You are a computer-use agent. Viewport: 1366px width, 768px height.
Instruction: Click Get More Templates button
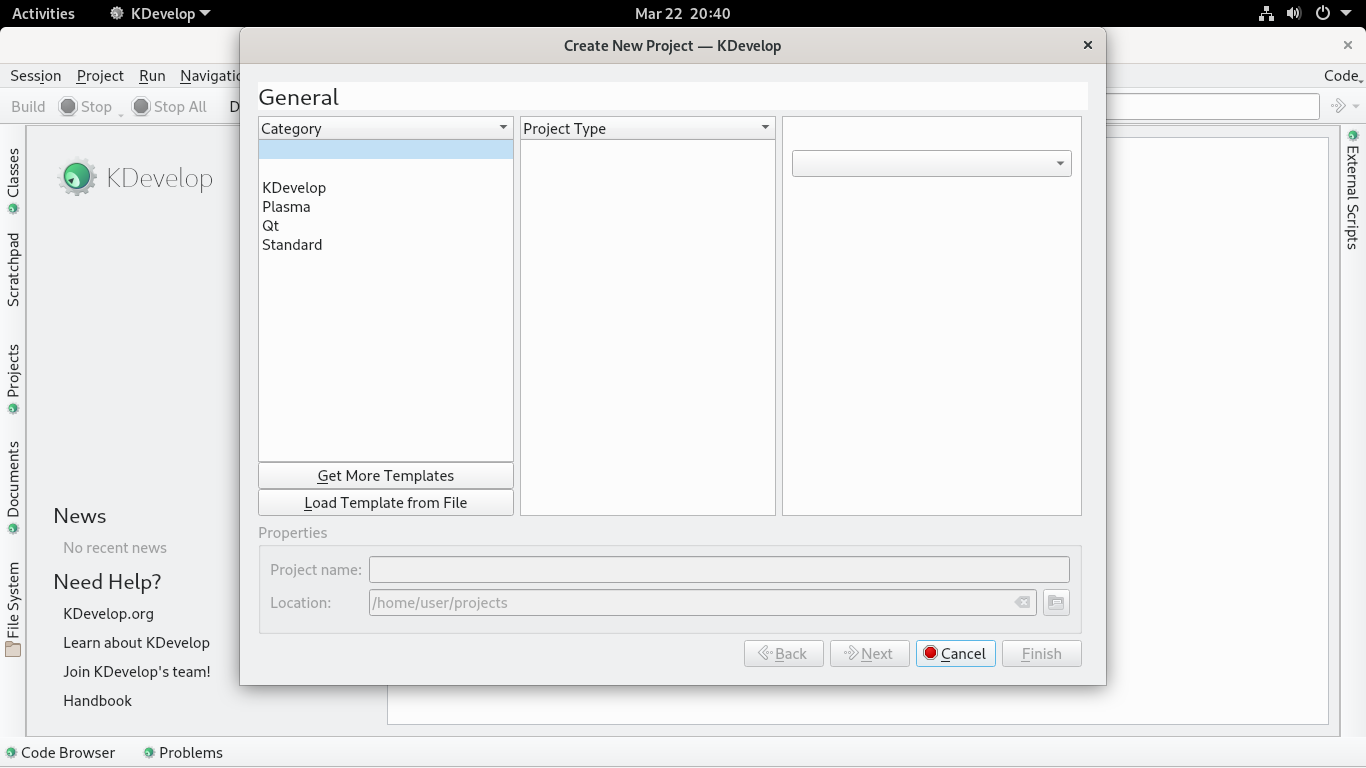(386, 476)
